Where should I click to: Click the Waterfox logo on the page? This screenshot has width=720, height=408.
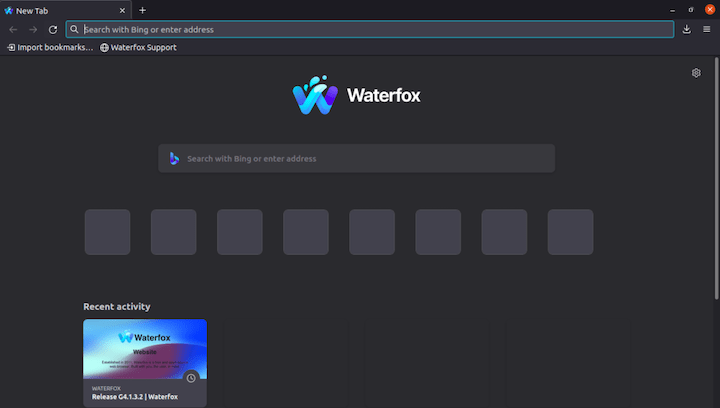click(356, 95)
